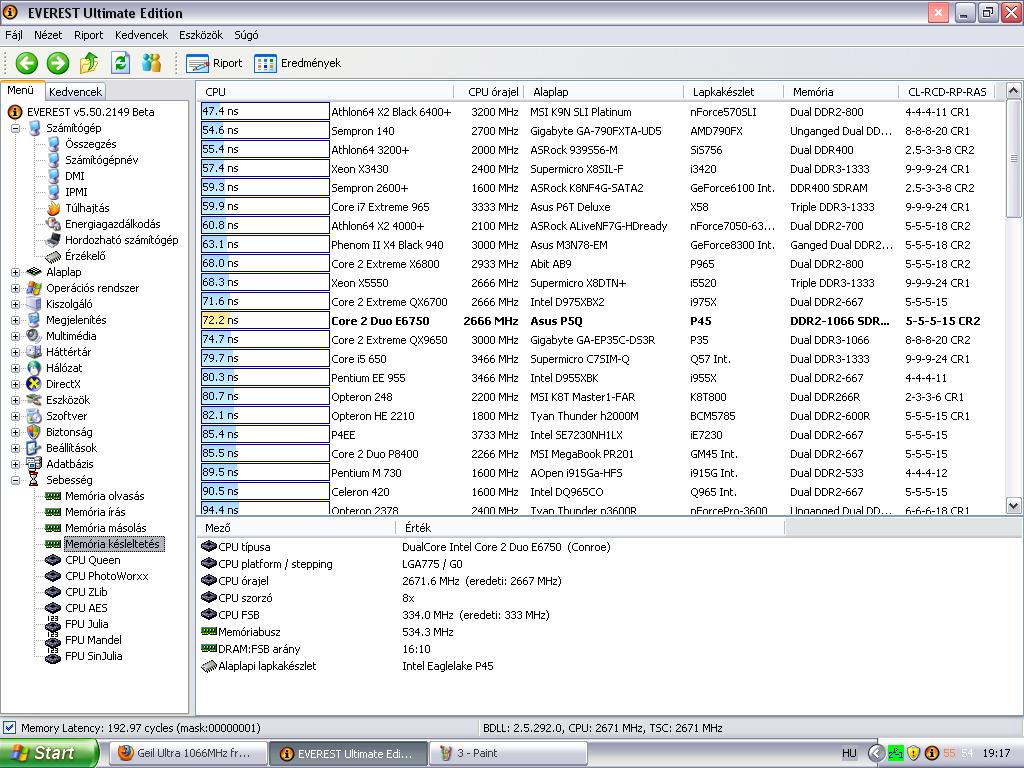Select the EVEREST v5.50.2149 Beta root node
The height and width of the screenshot is (768, 1024).
[91, 112]
